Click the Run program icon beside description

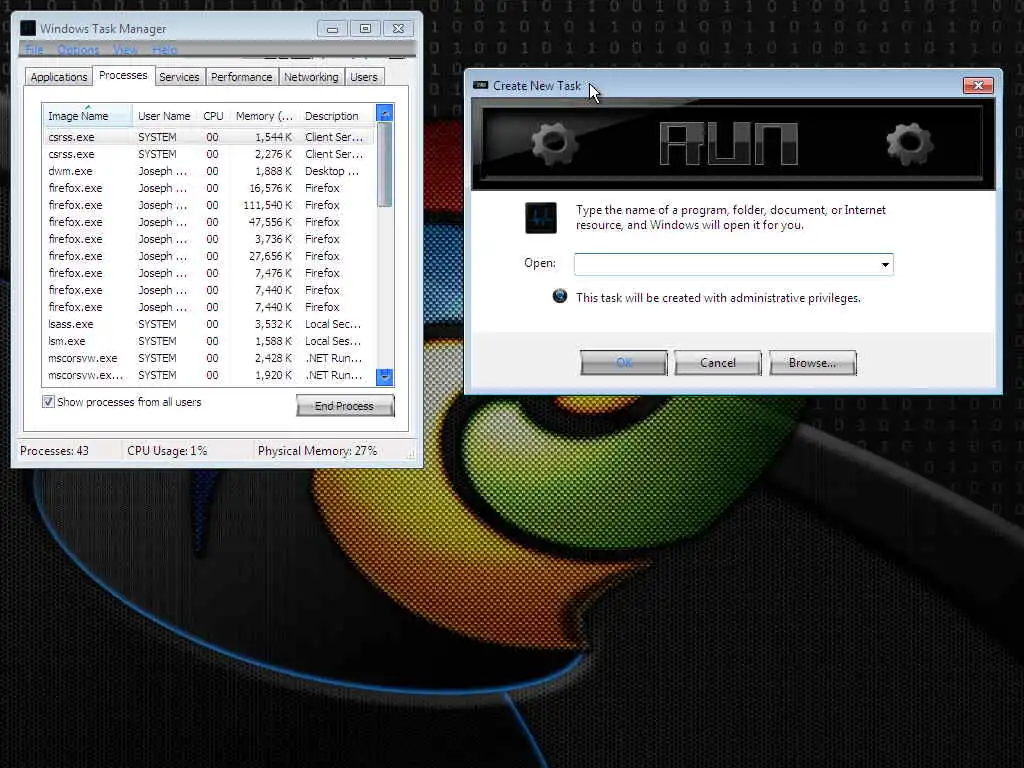pos(541,218)
